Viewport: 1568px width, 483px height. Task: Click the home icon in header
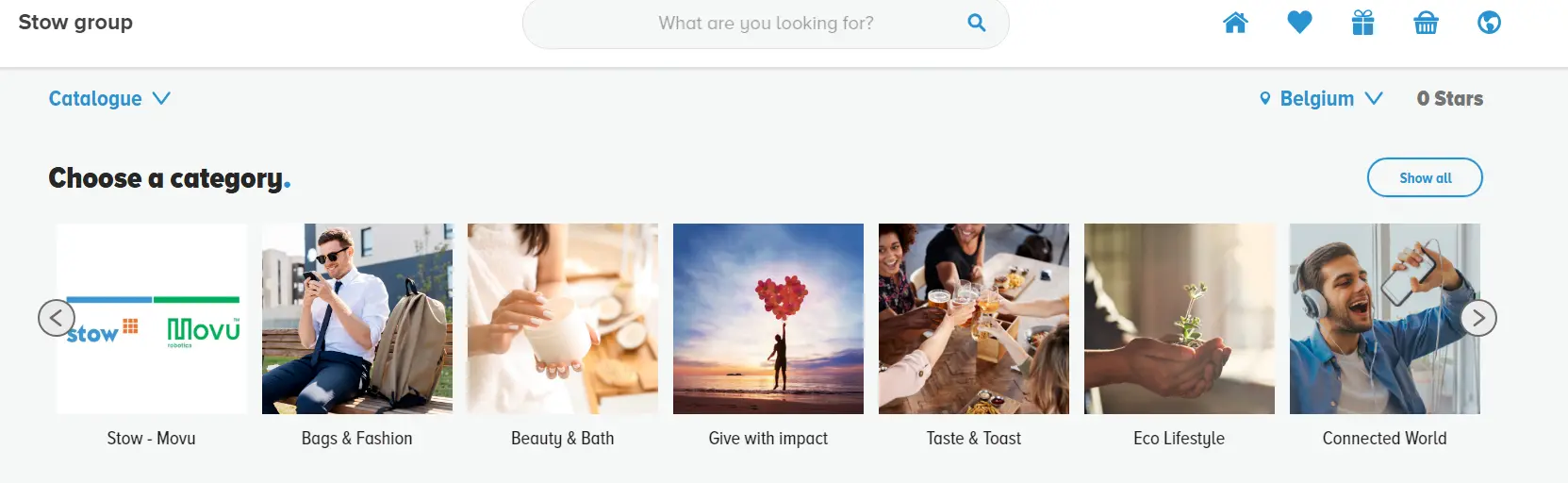(x=1235, y=23)
